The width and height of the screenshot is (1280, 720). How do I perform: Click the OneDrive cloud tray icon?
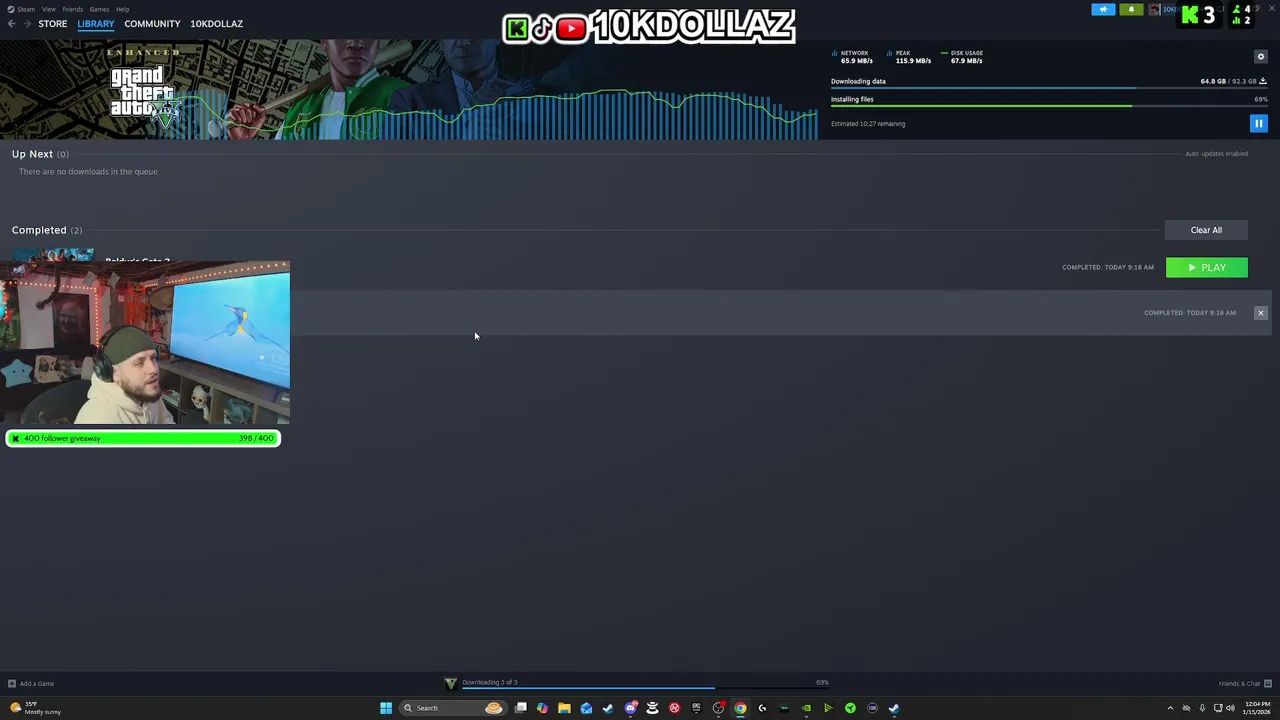[x=1186, y=708]
